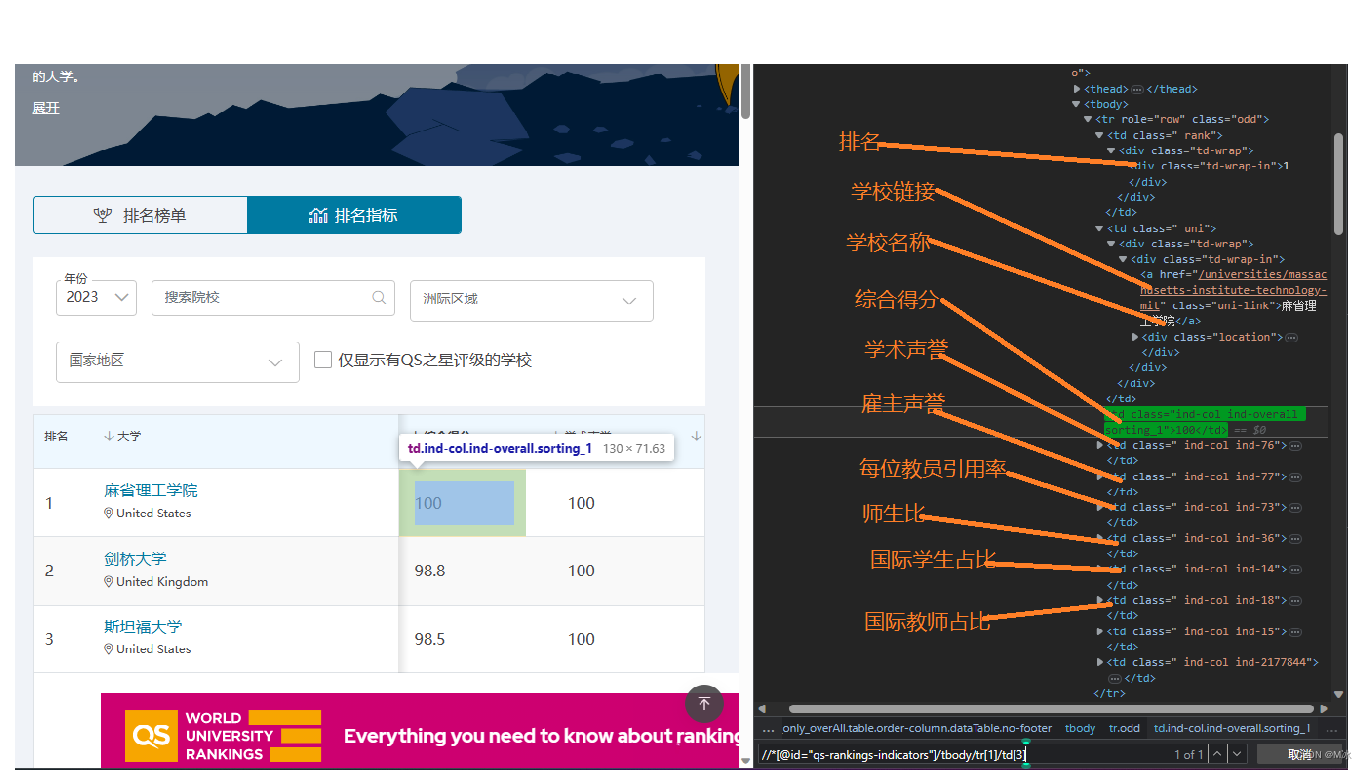
Task: Click the 98.5 score for 斯坦福大学
Action: click(430, 639)
